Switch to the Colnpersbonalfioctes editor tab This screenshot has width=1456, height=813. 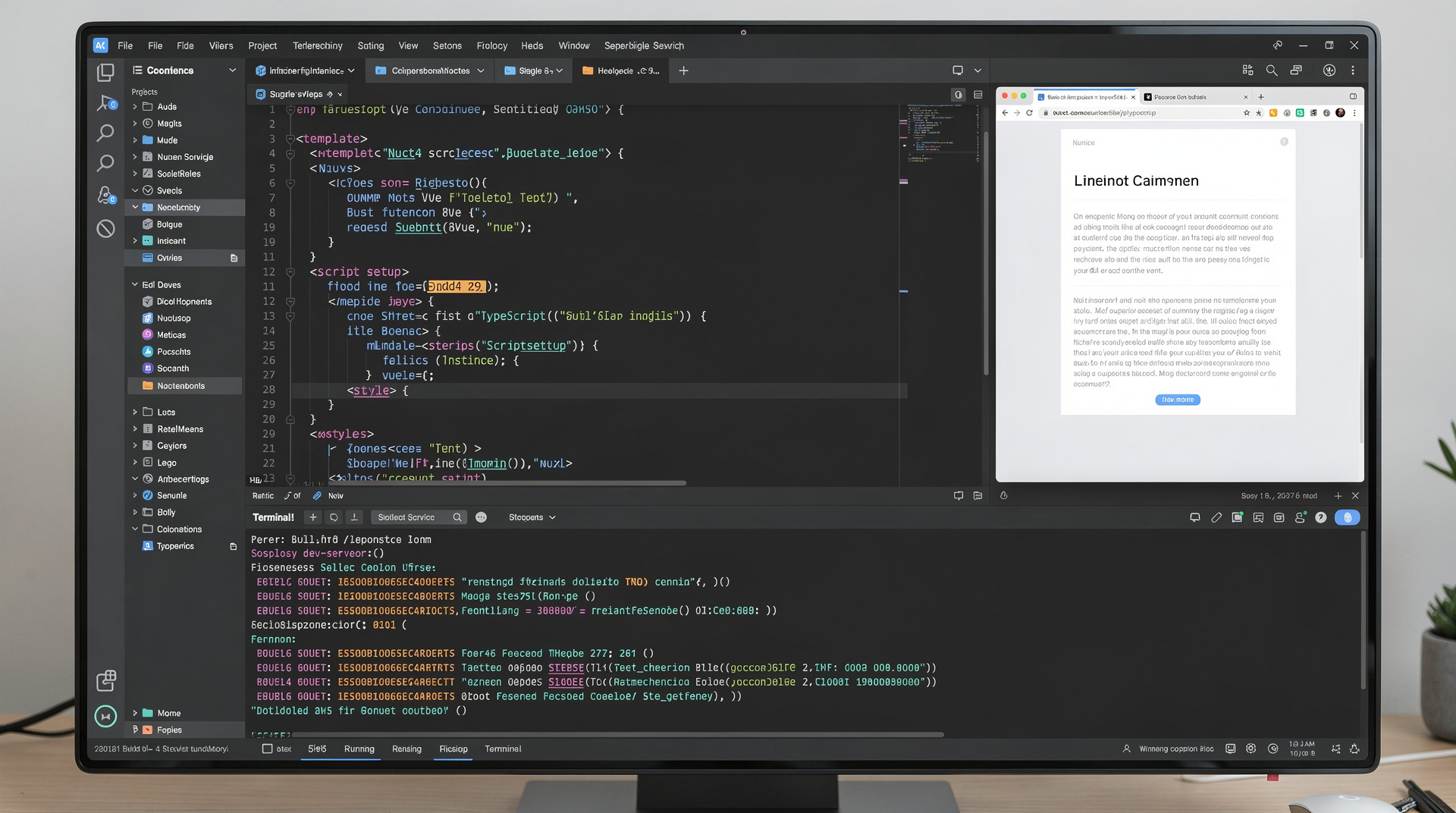(430, 71)
